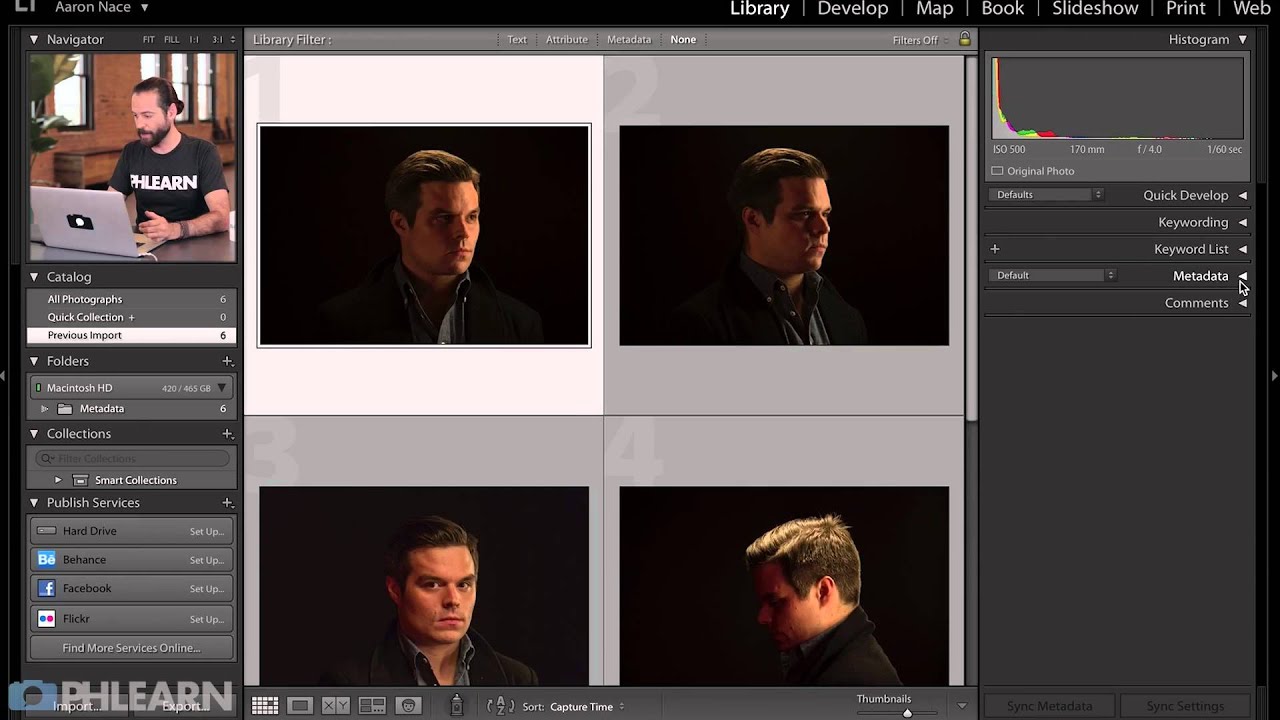The width and height of the screenshot is (1280, 720).
Task: Switch to Grid view in the toolbar
Action: click(x=265, y=706)
